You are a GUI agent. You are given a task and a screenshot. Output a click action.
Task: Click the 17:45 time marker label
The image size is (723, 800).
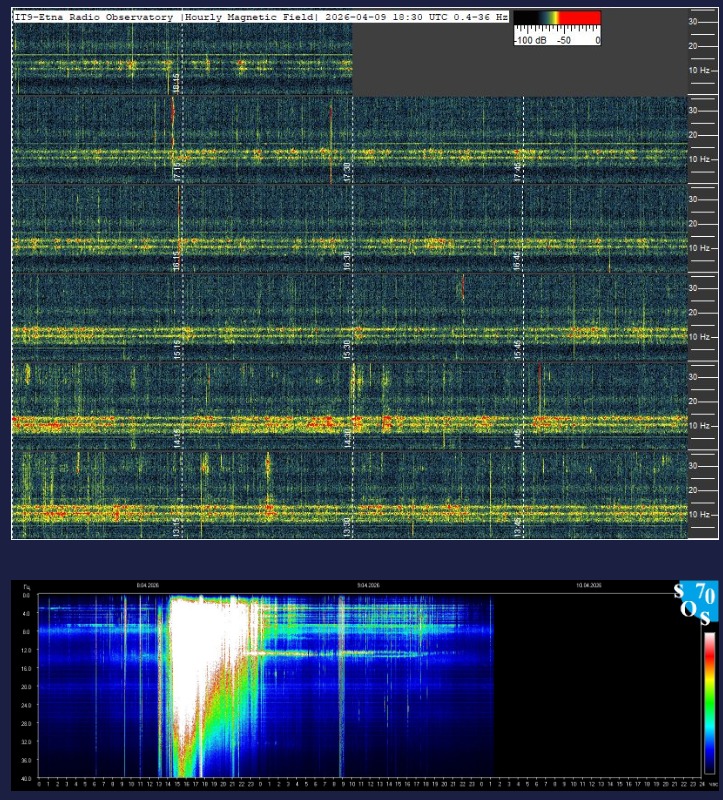(x=518, y=171)
